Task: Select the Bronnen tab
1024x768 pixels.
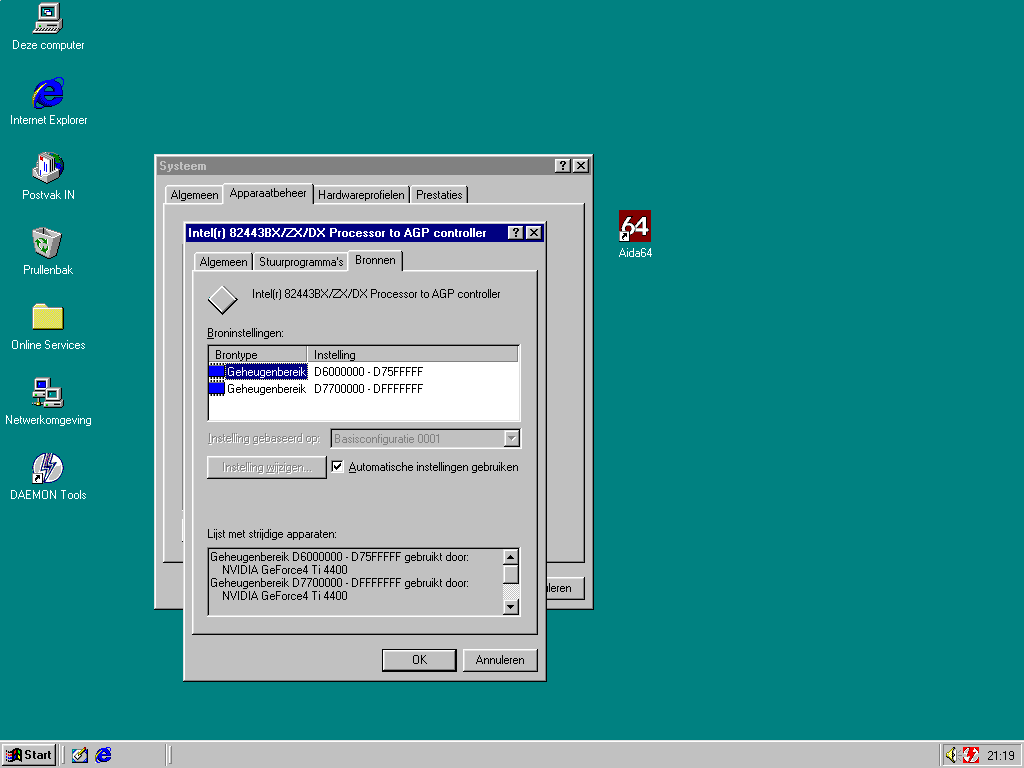Action: click(x=376, y=260)
